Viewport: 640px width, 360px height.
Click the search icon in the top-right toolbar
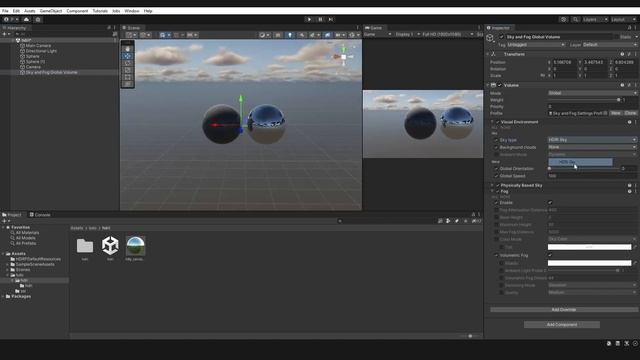[x=575, y=19]
